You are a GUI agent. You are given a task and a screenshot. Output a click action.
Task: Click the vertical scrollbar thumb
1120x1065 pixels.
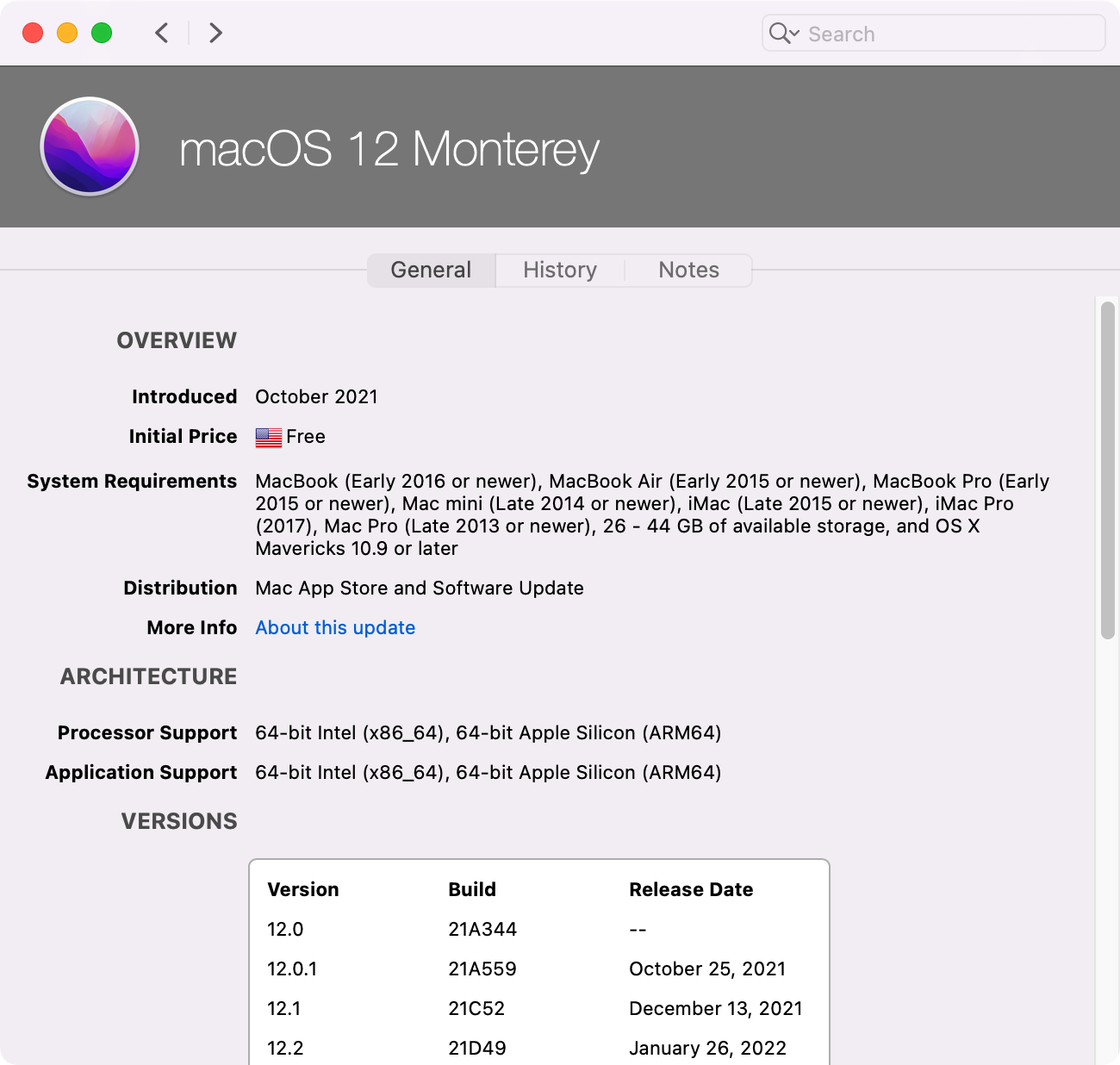(1108, 470)
